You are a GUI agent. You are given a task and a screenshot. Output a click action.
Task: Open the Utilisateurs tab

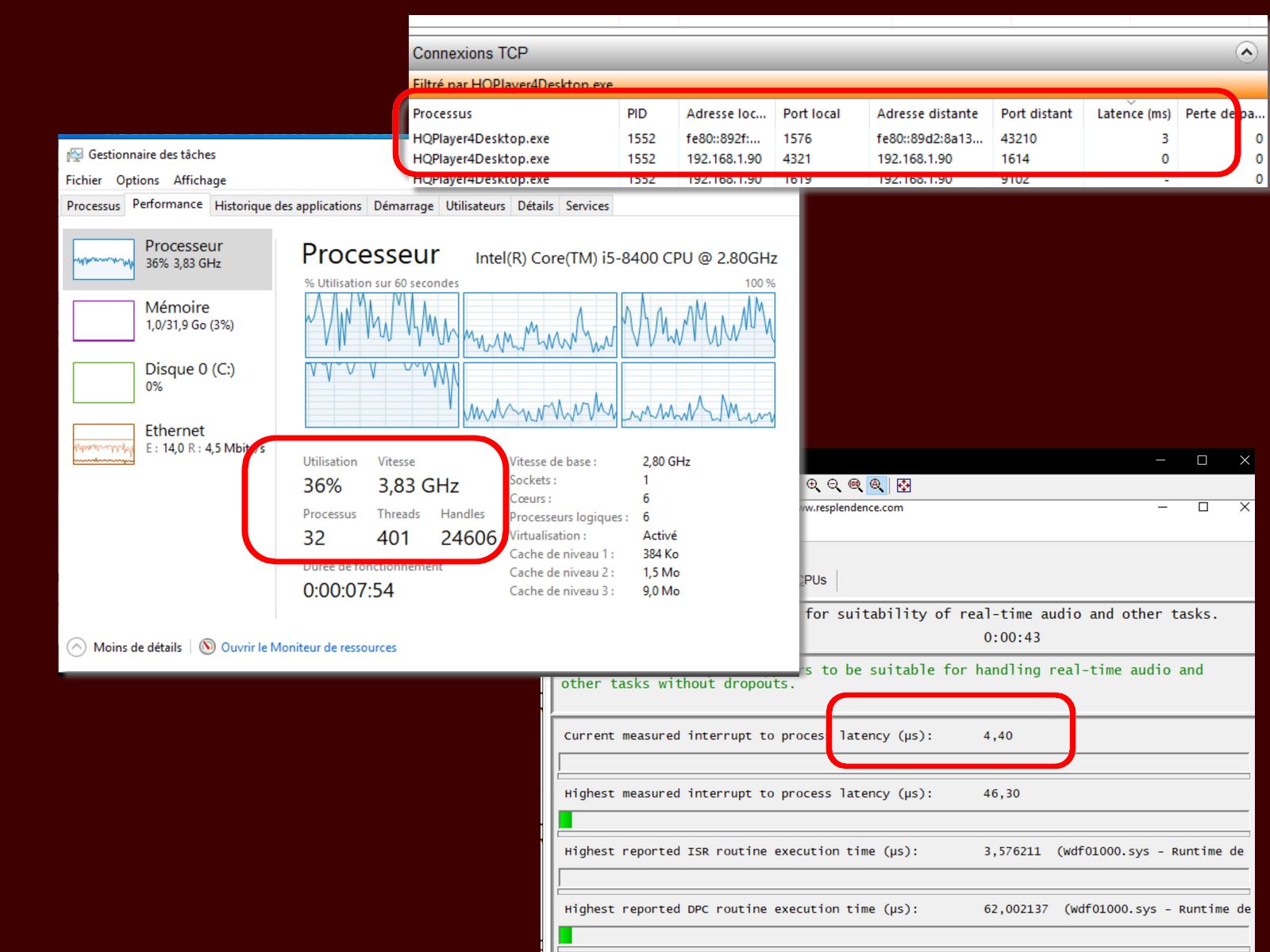[475, 205]
